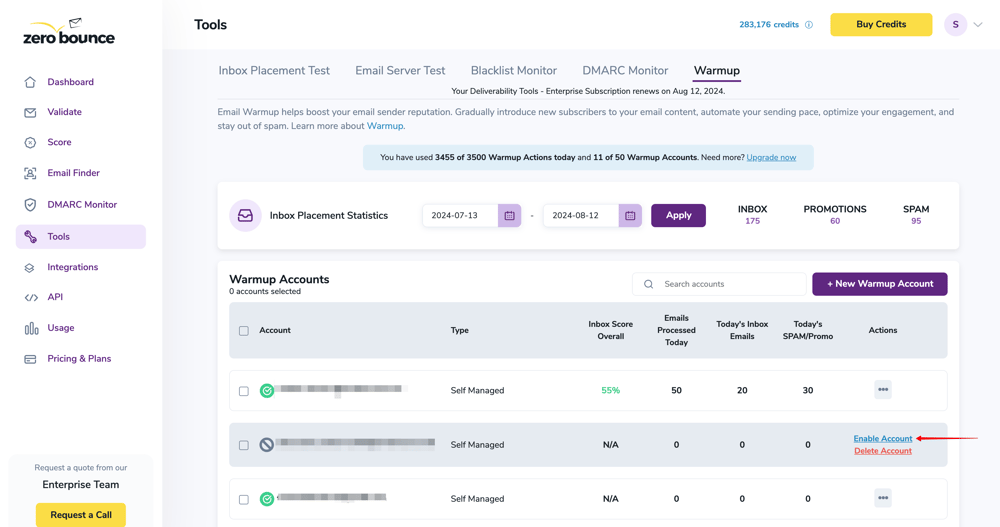The height and width of the screenshot is (527, 1000).
Task: Click the PROMOTIONS 60 statistic
Action: tap(835, 215)
